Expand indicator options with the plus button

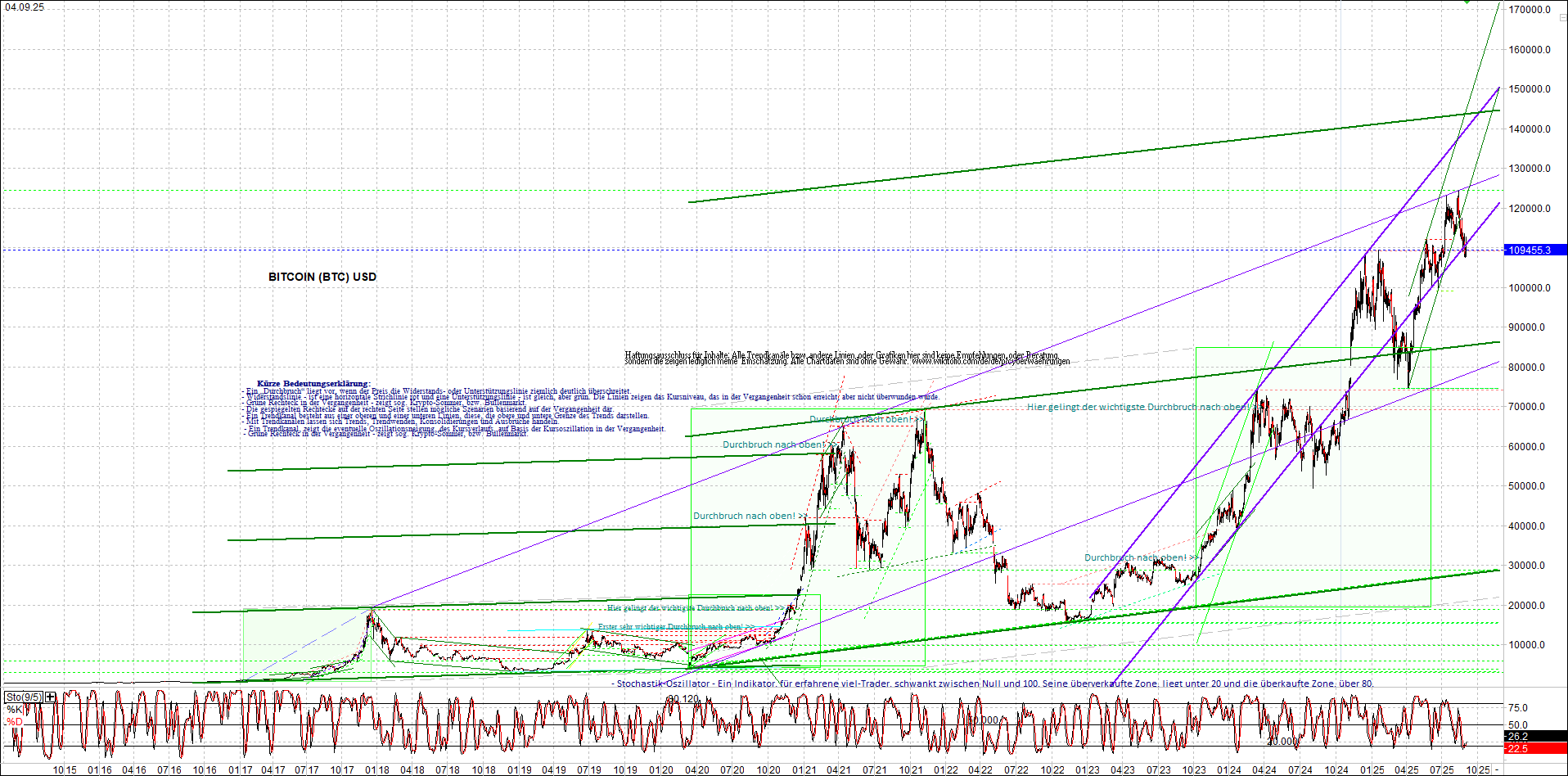49,697
